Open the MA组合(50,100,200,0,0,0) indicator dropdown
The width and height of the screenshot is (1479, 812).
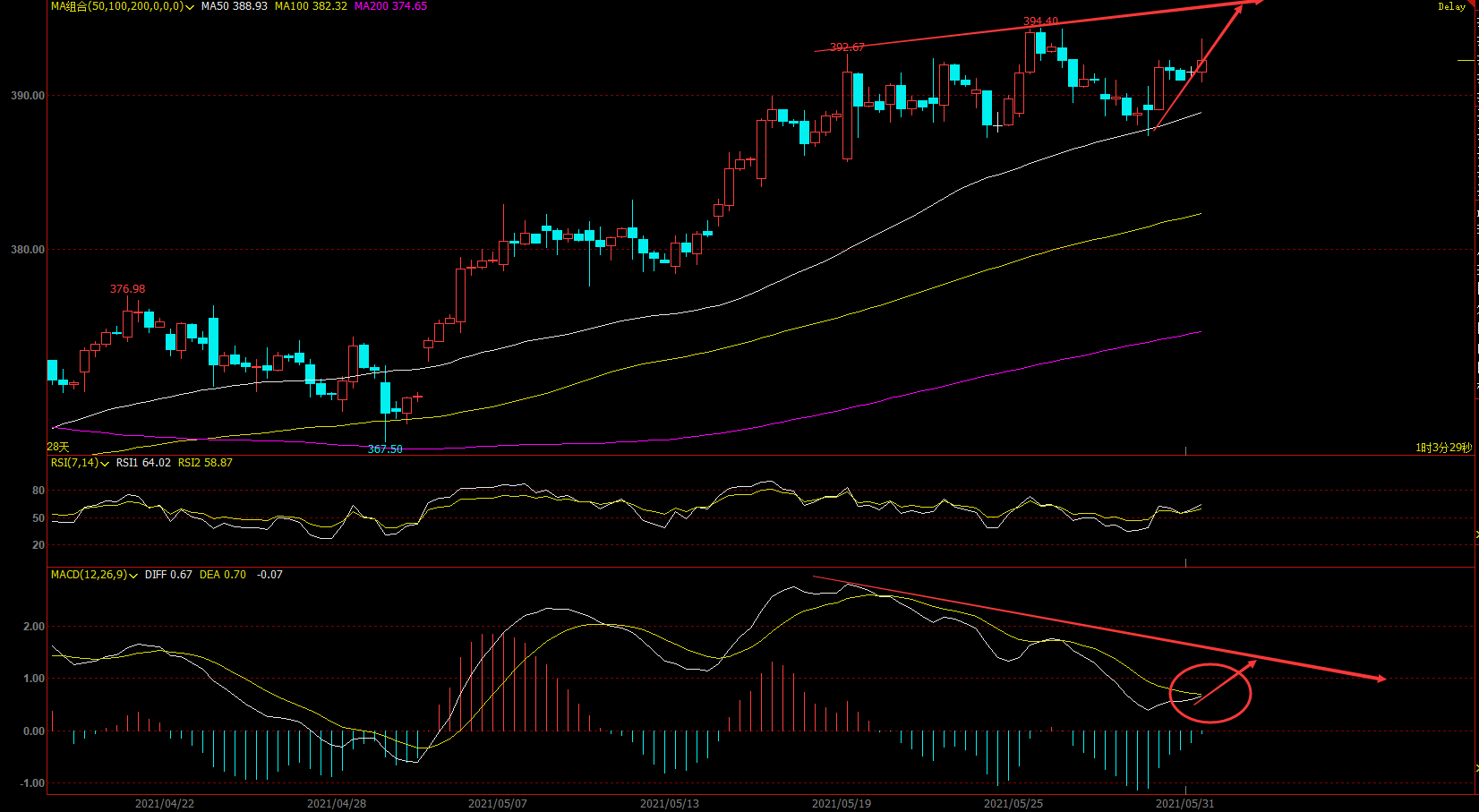click(x=123, y=6)
